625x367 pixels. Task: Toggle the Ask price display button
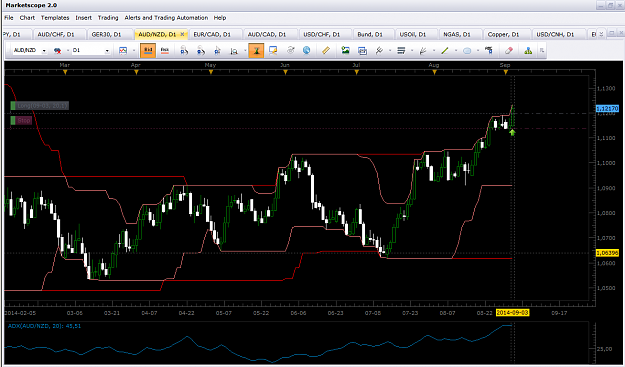point(165,51)
